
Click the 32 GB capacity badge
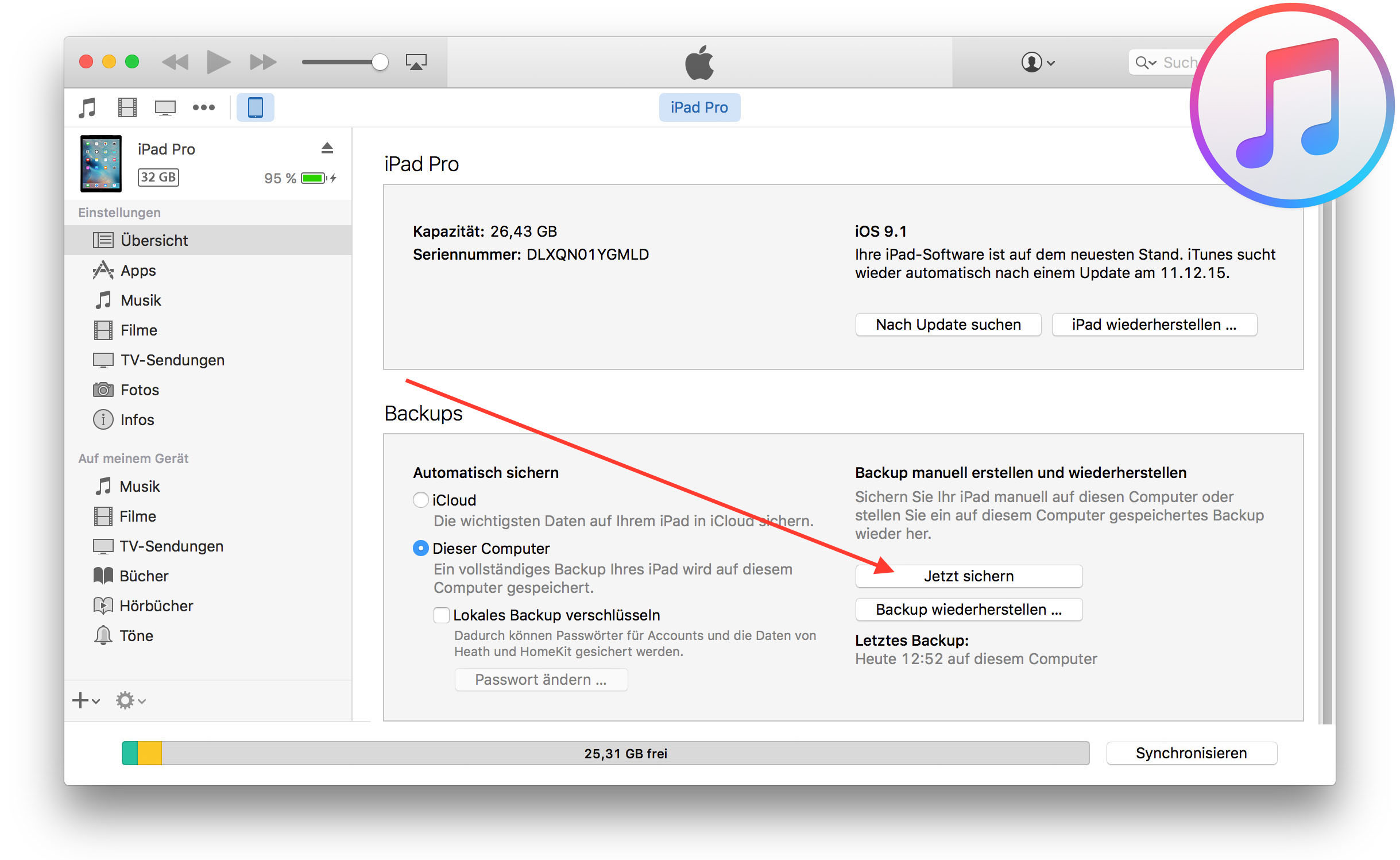(x=158, y=177)
